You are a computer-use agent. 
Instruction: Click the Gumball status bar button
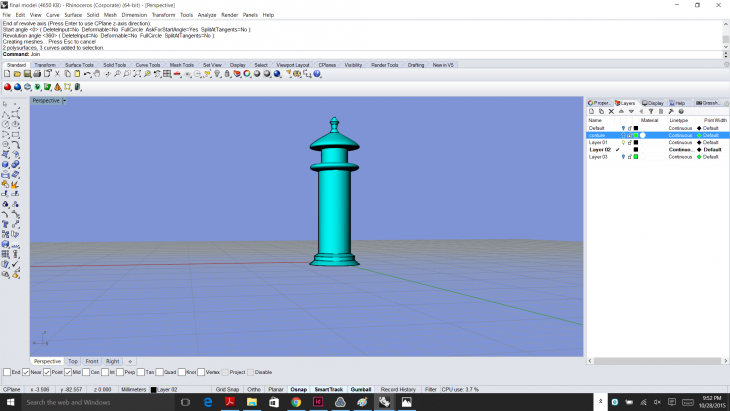click(x=360, y=389)
